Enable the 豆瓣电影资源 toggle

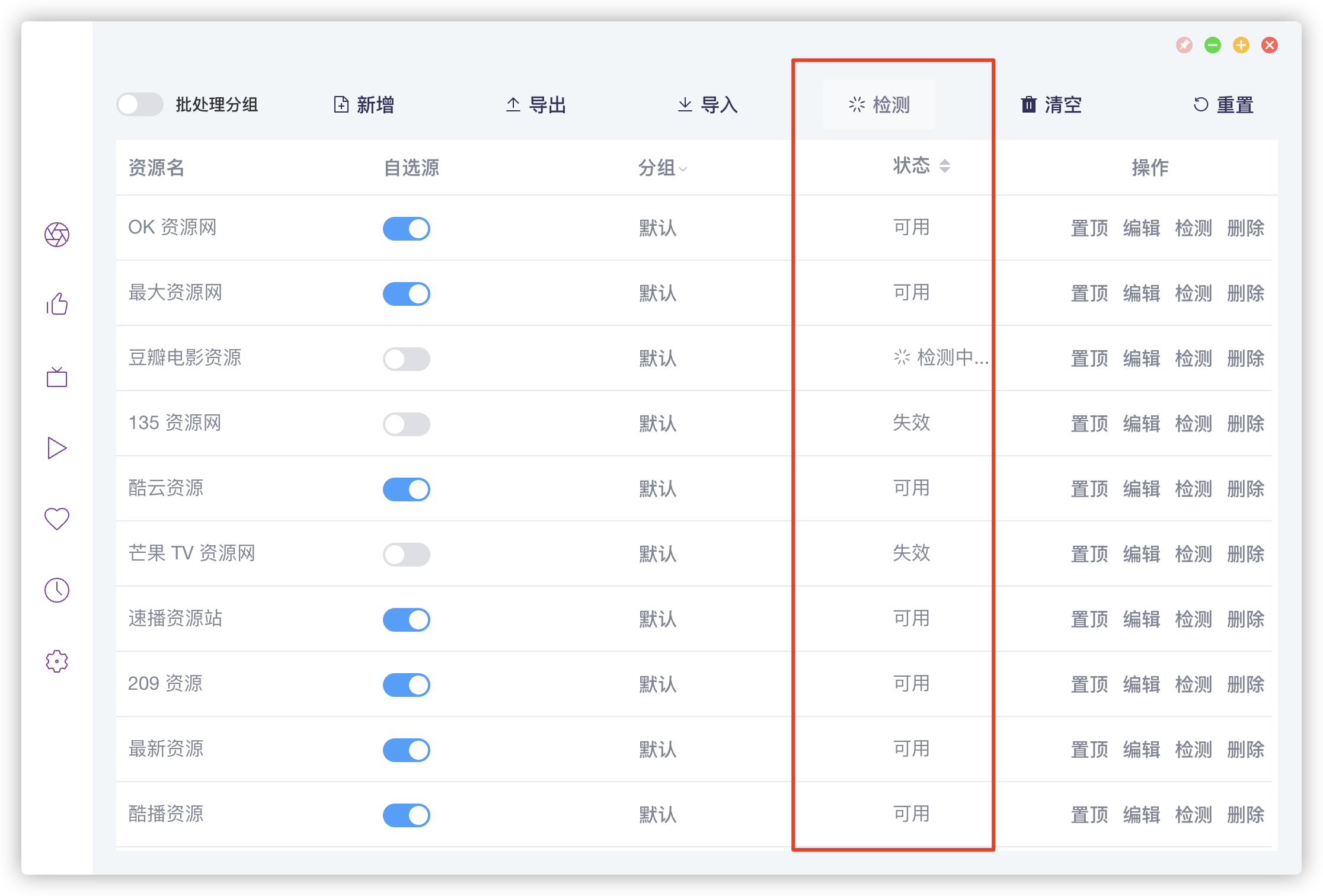click(407, 359)
